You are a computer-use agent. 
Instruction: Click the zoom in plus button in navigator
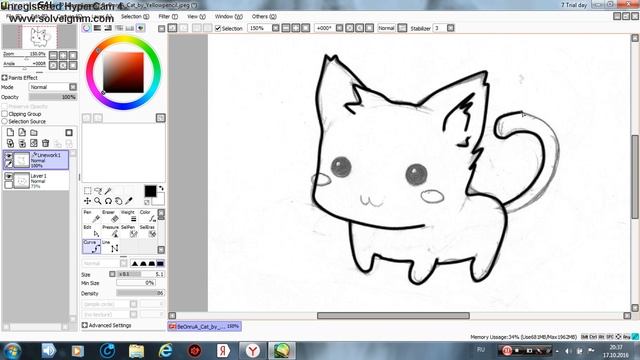click(63, 55)
